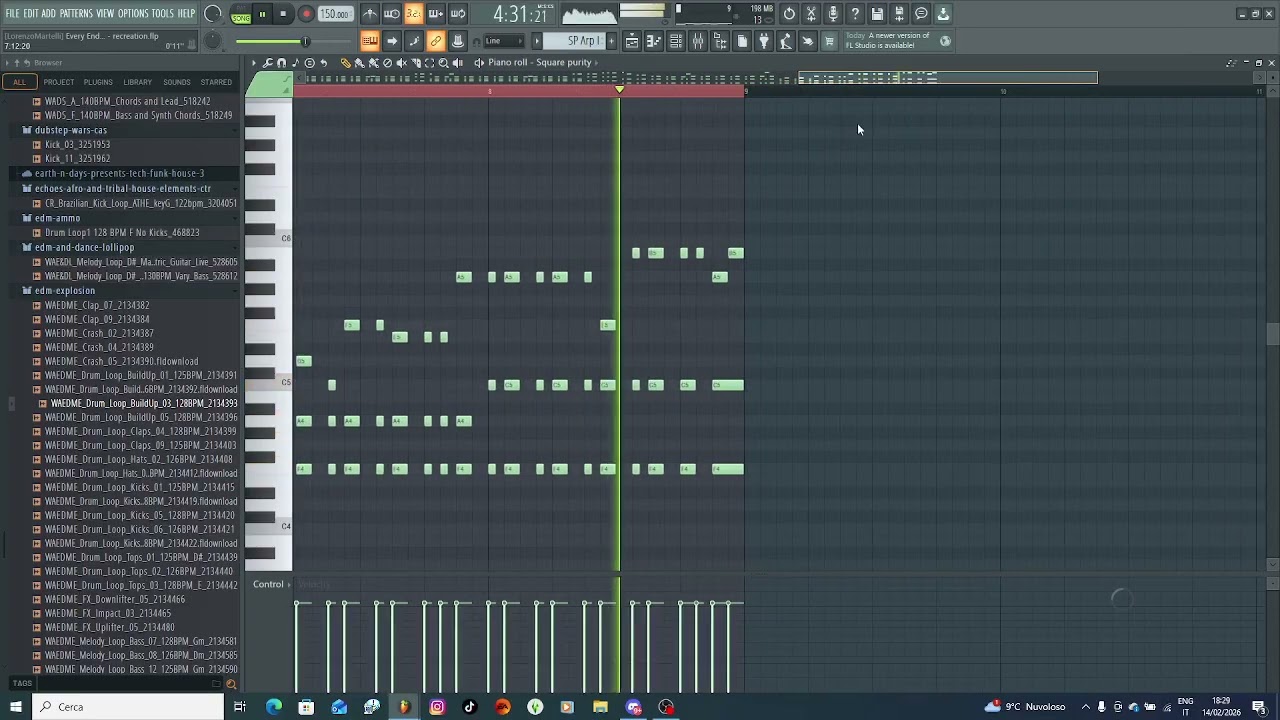Click the help question mark icon
Viewport: 1280px width, 720px height.
tap(855, 14)
